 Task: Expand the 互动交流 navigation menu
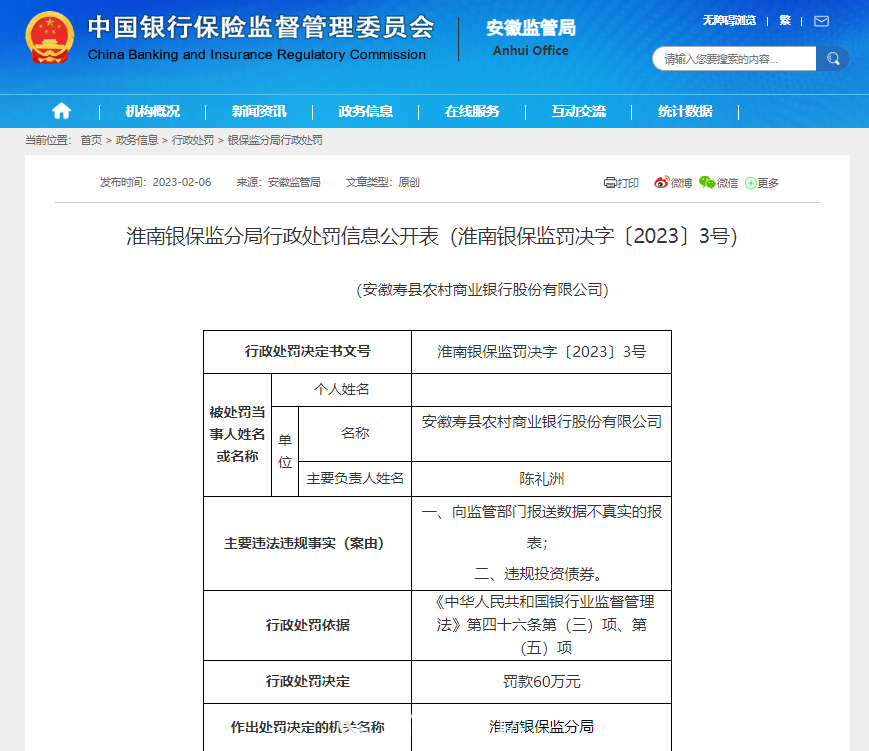(x=579, y=111)
